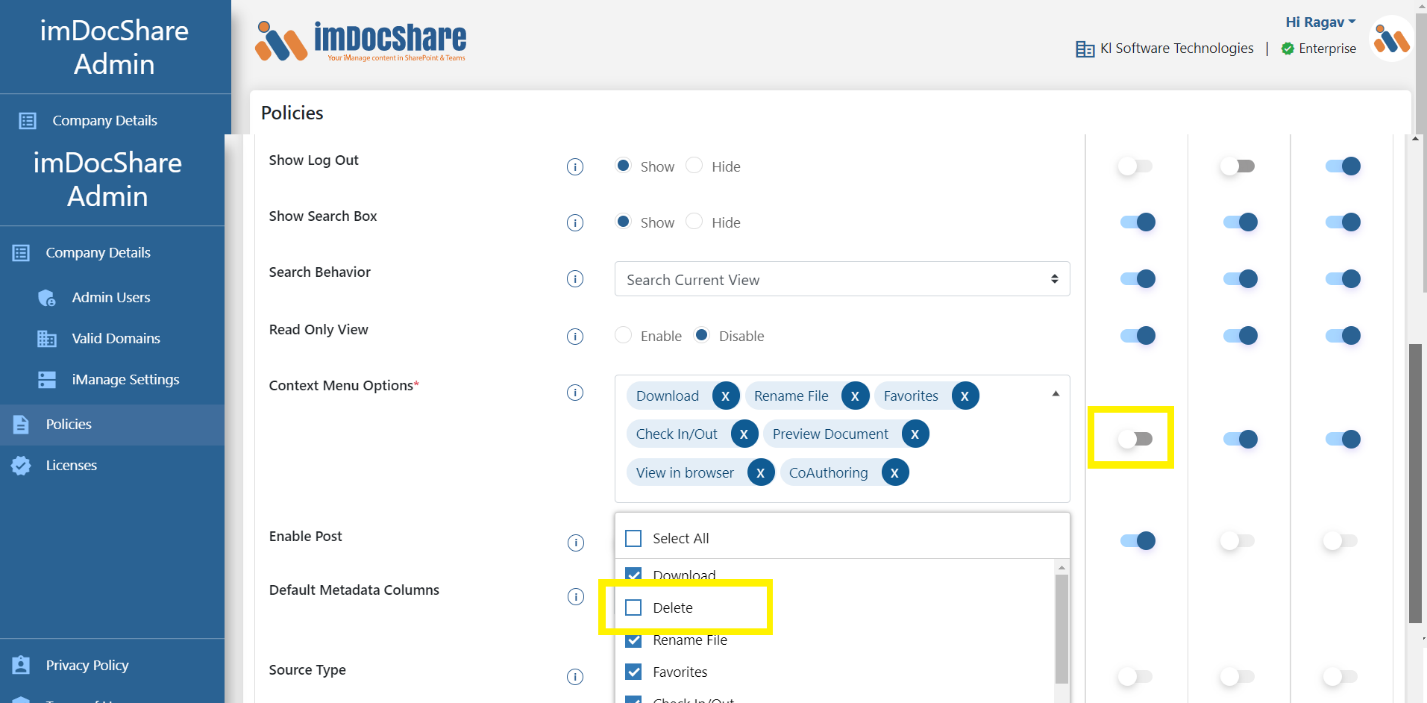Click the Privacy Policy icon
Viewport: 1427px width, 703px height.
coord(21,665)
